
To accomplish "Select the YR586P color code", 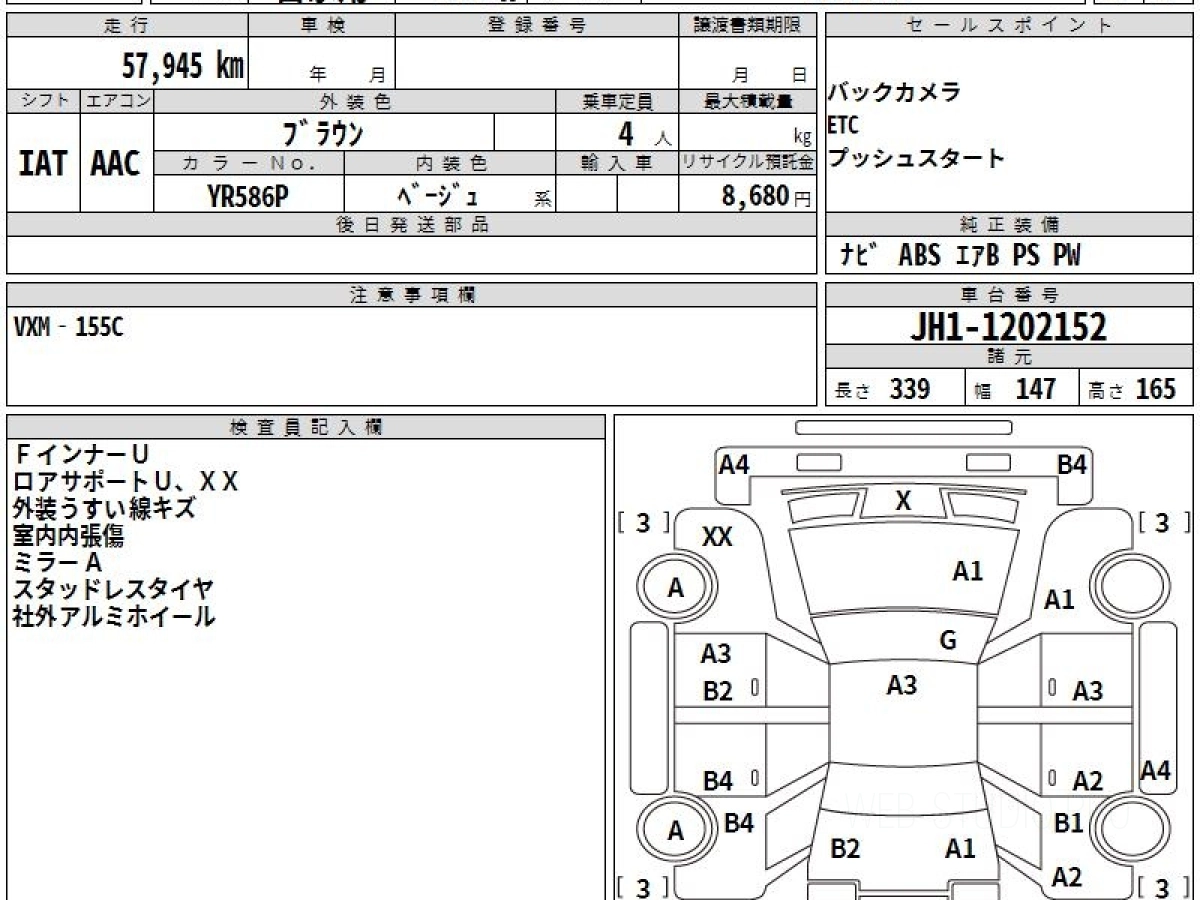I will click(x=248, y=196).
